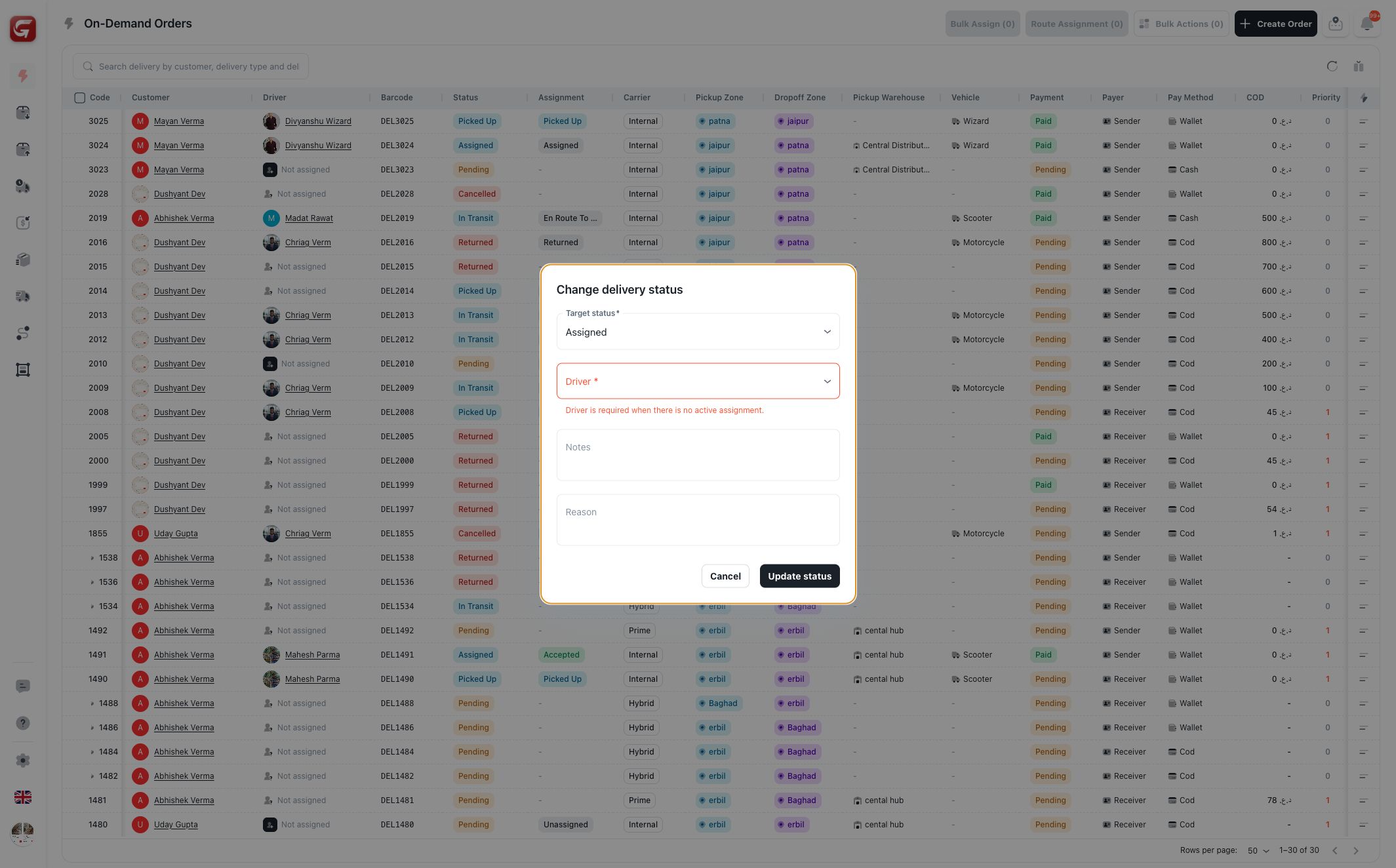This screenshot has height=868, width=1396.
Task: Open the sidebar settings gear icon
Action: pos(23,760)
